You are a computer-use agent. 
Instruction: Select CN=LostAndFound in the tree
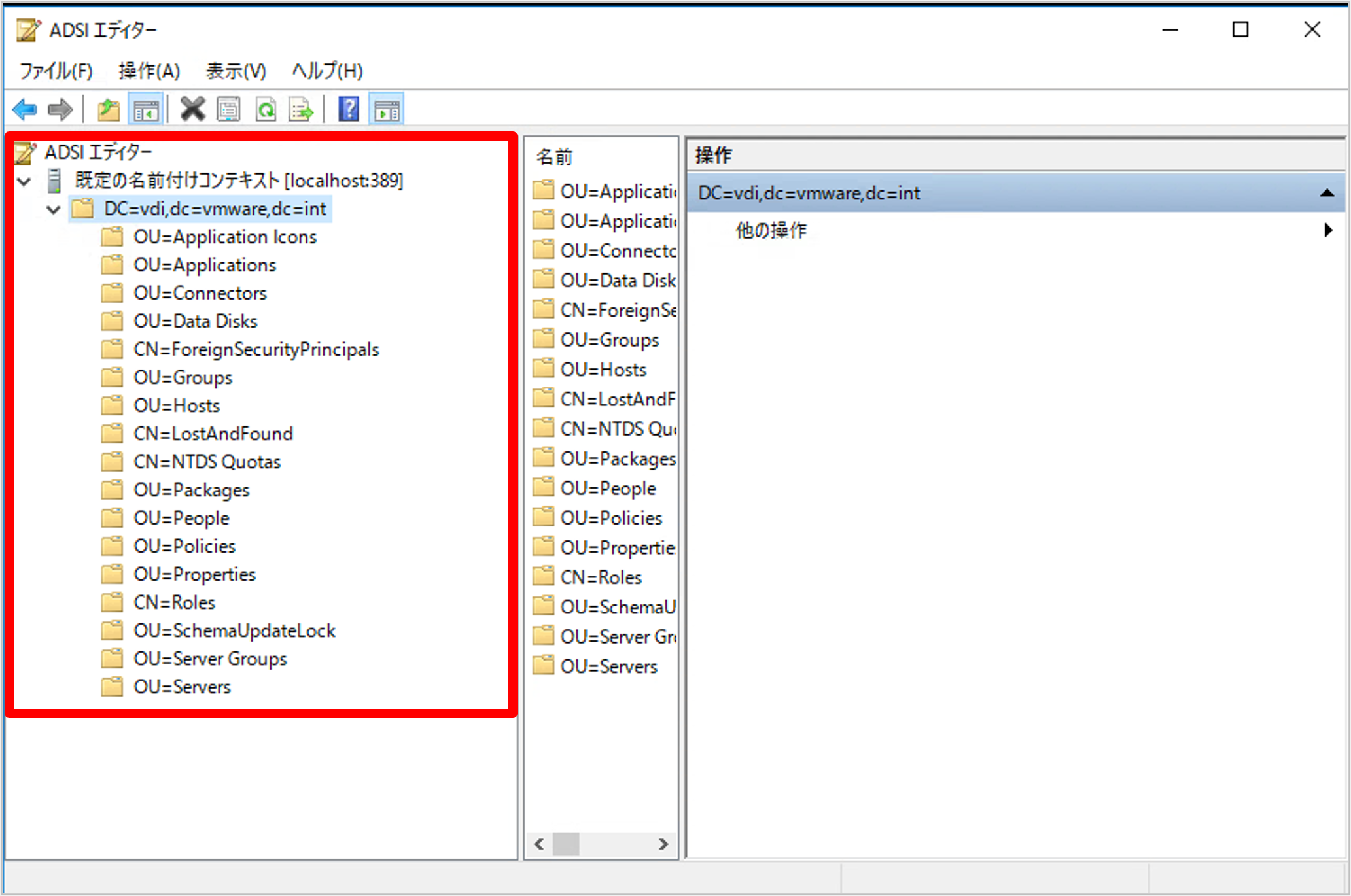[x=213, y=434]
